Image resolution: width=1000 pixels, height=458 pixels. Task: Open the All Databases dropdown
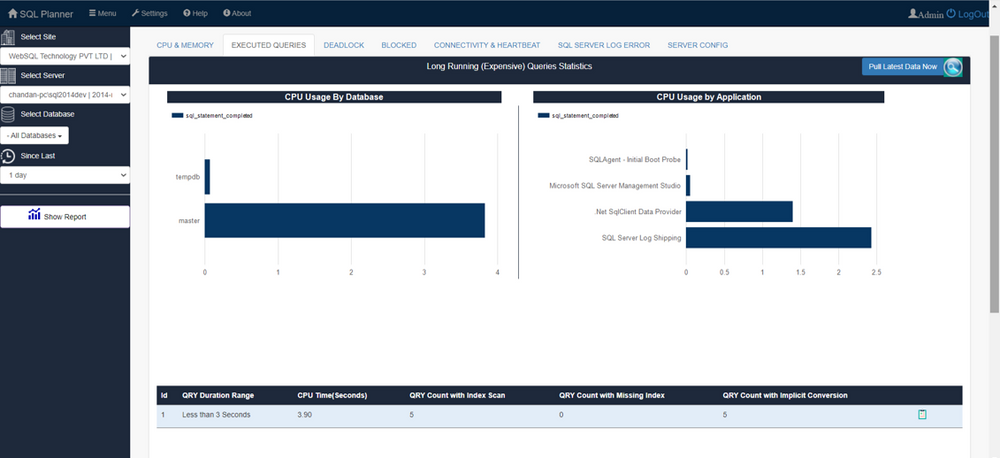click(x=35, y=135)
